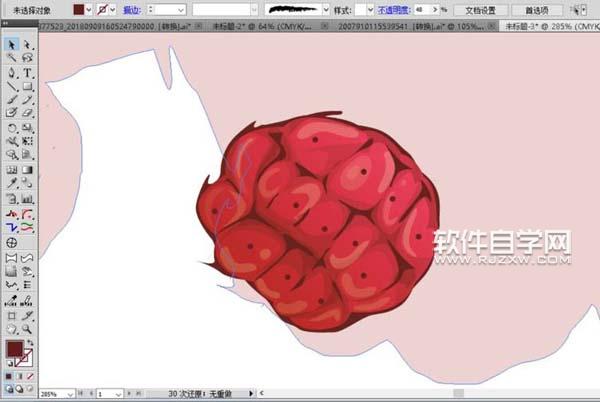Screen dimensions: 600x402
Task: Select the Blend tool
Action: click(x=27, y=183)
